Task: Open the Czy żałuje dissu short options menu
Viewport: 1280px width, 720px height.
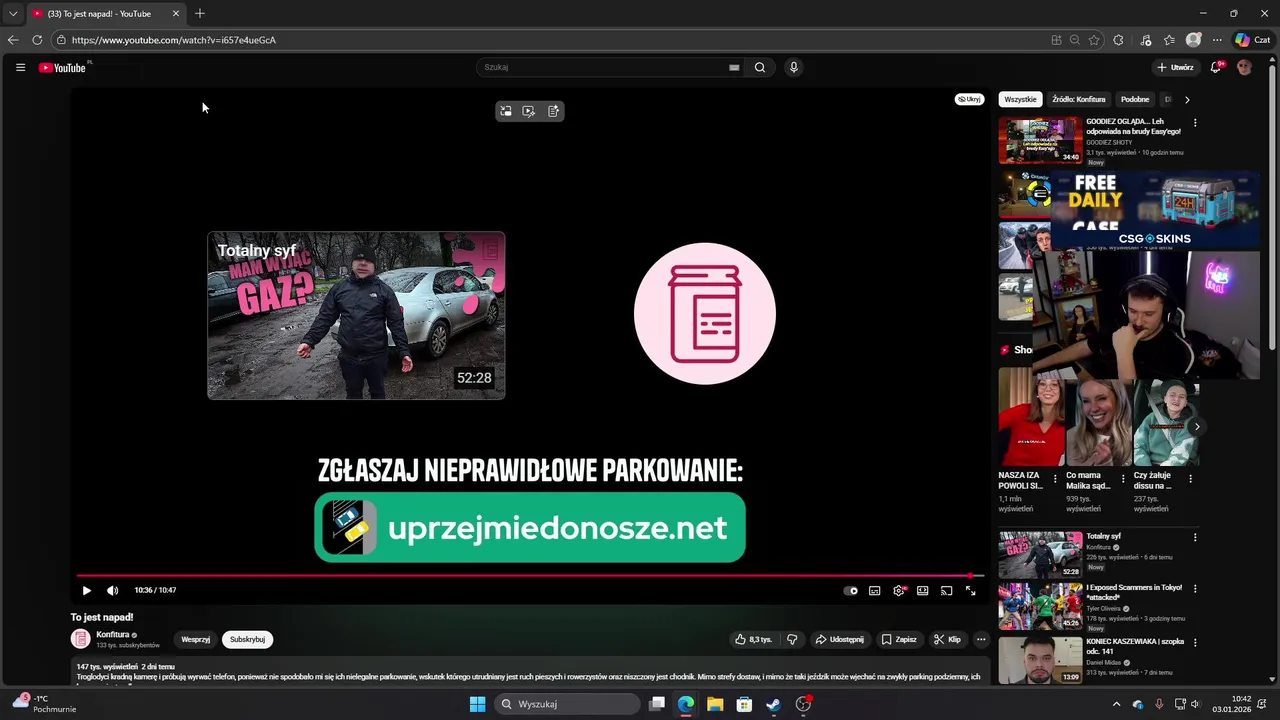Action: click(x=1190, y=479)
